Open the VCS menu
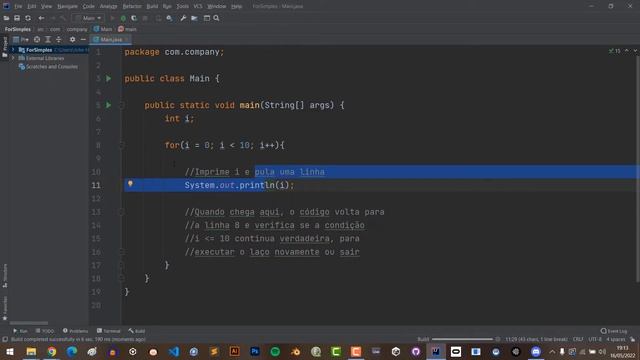 click(x=198, y=6)
